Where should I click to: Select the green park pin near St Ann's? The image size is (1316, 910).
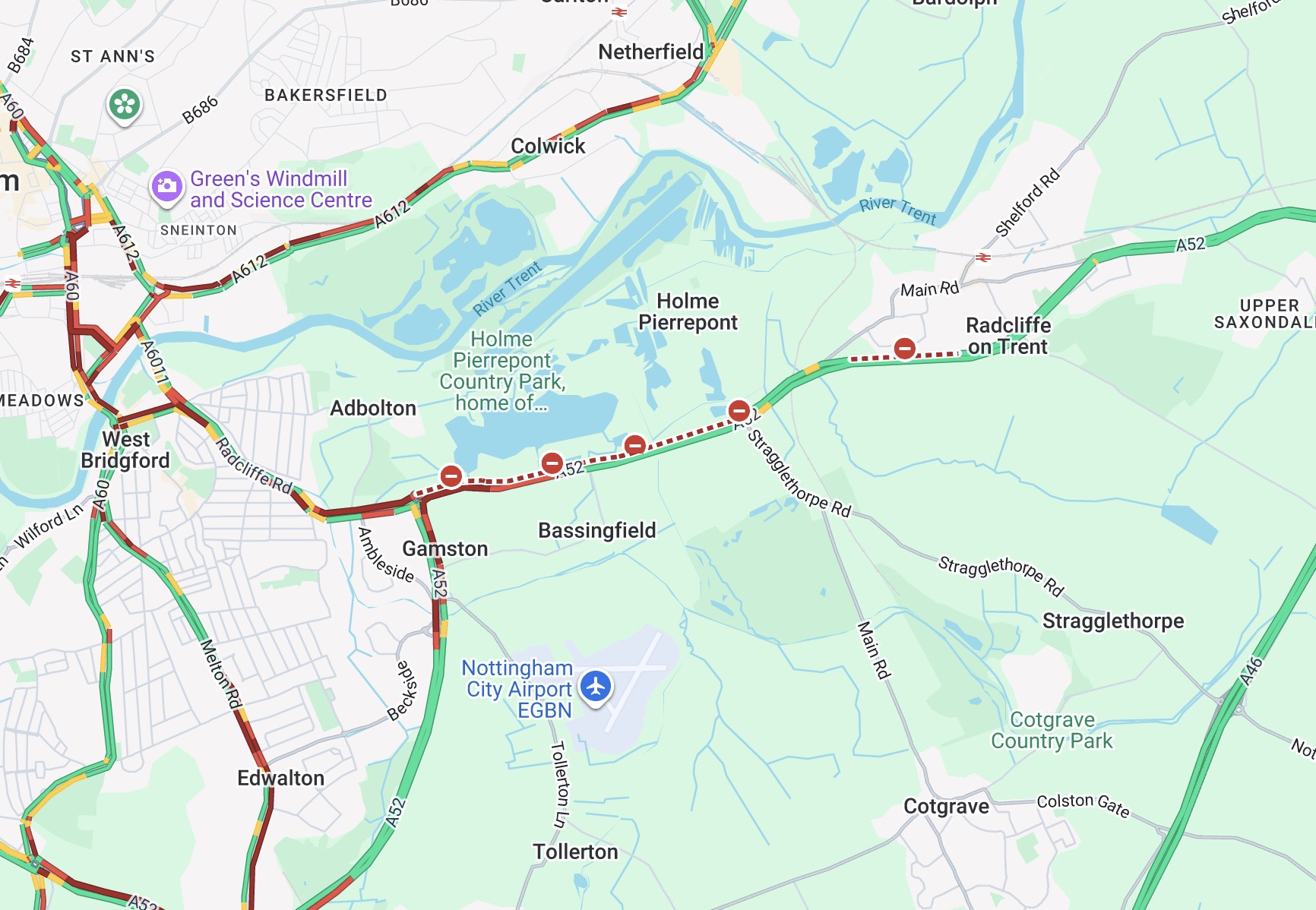pyautogui.click(x=125, y=105)
